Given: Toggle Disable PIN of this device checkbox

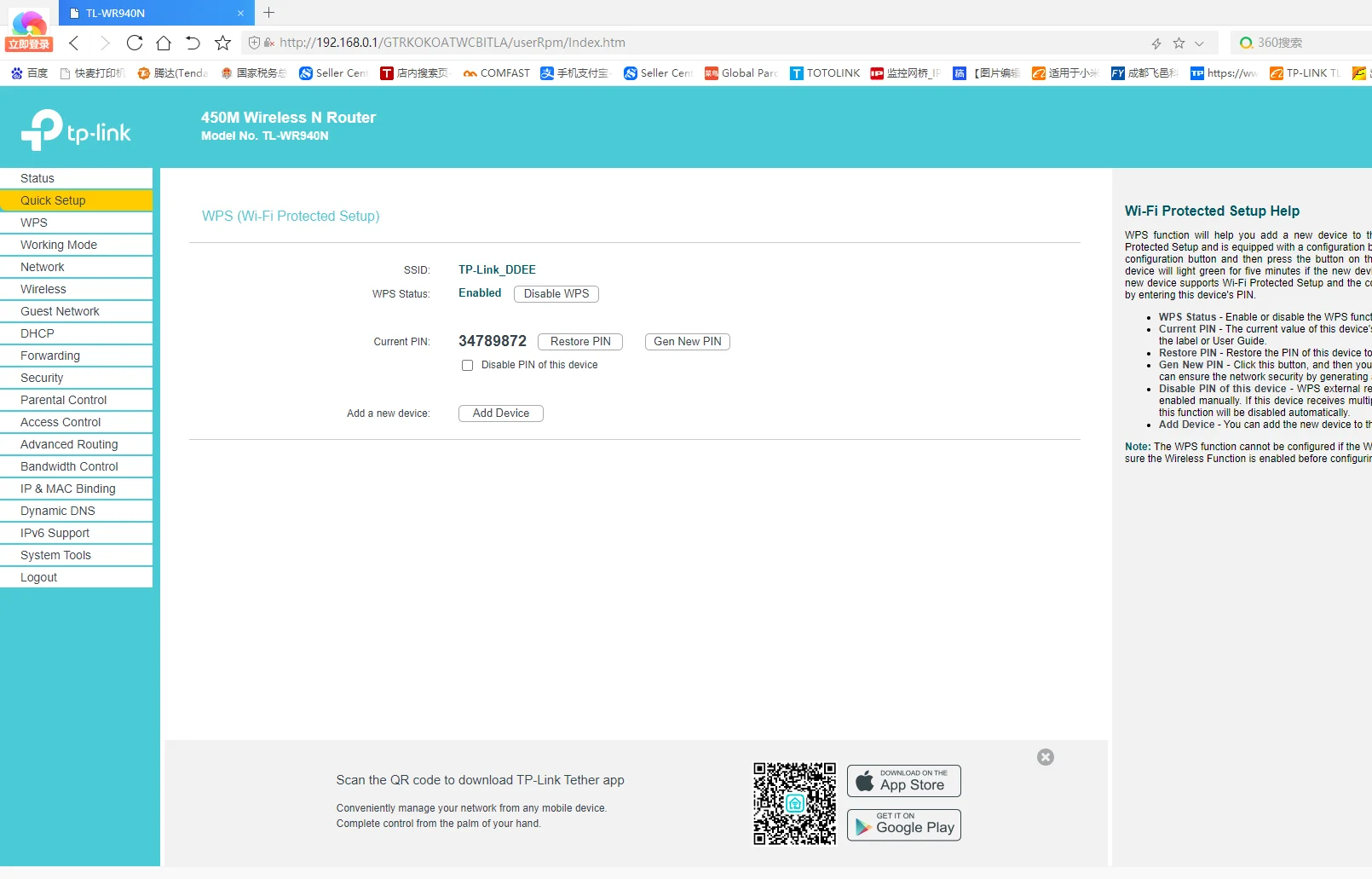Looking at the screenshot, I should point(467,366).
